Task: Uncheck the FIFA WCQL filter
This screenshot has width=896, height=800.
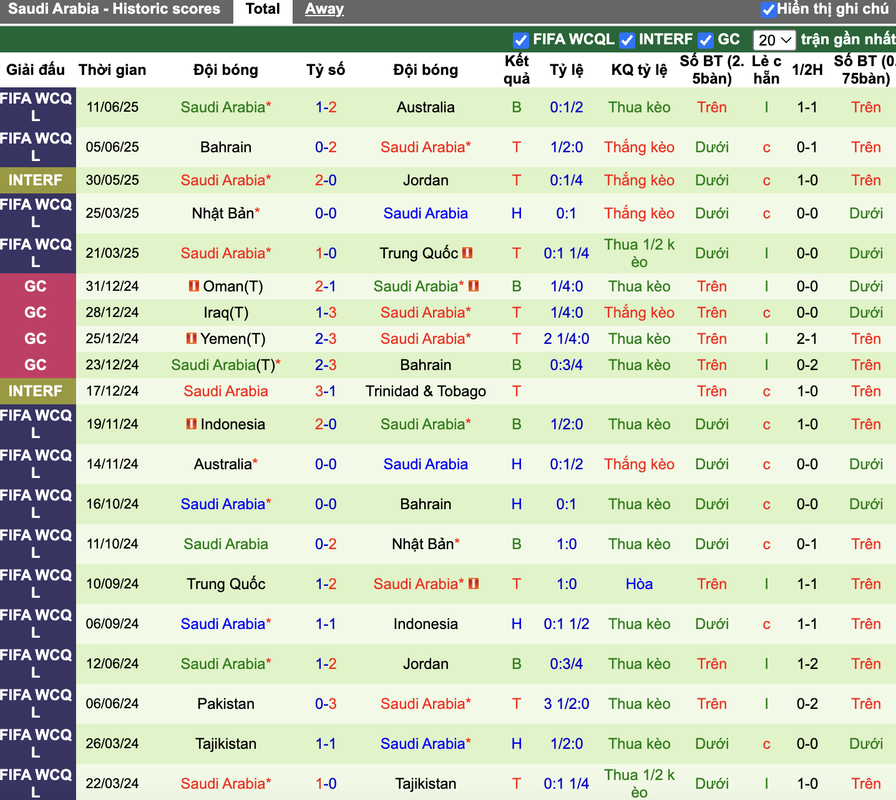Action: (x=520, y=40)
